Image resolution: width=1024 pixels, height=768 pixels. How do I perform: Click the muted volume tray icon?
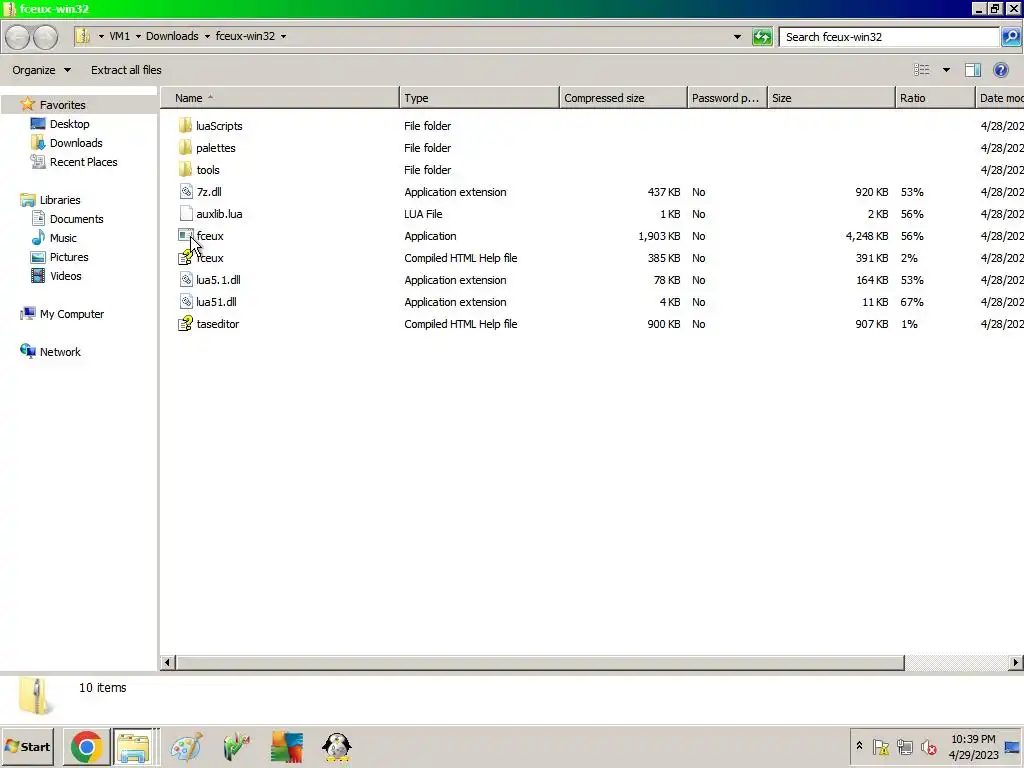(x=929, y=747)
